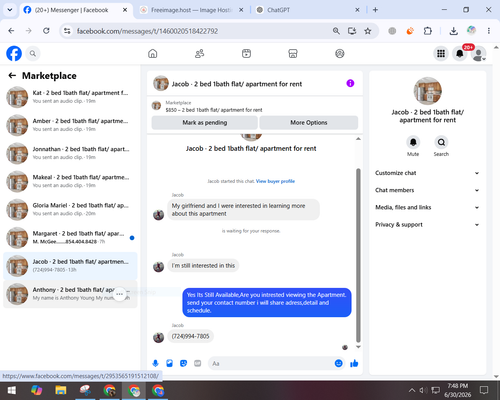
Task: Open View buyer profile link
Action: [275, 181]
